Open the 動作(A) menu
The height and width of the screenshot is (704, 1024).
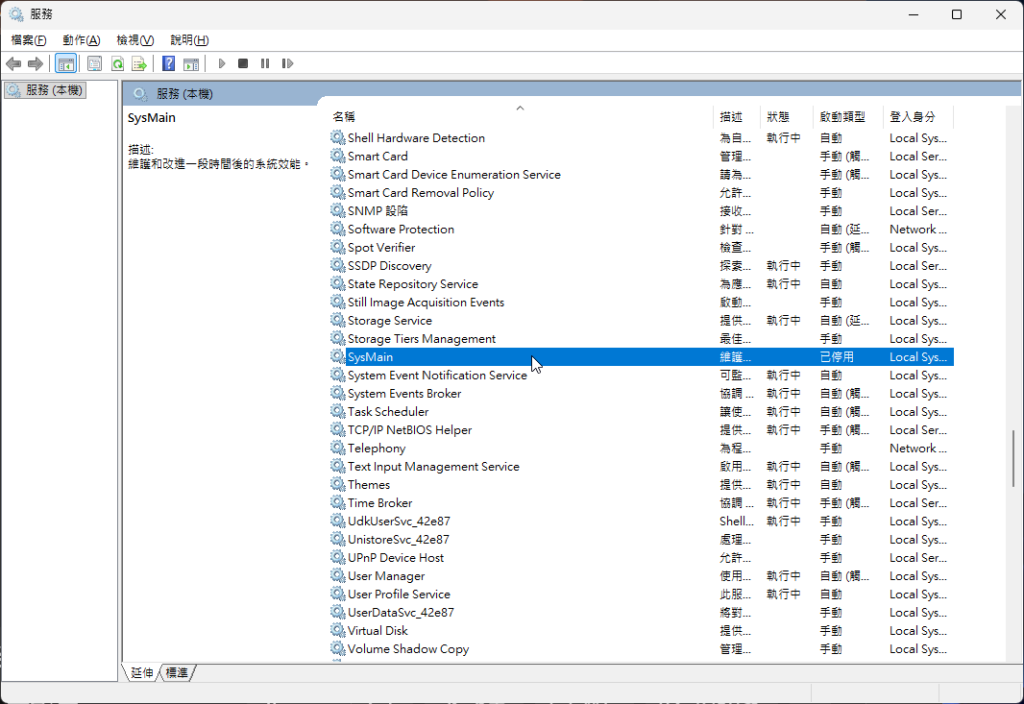(x=81, y=40)
